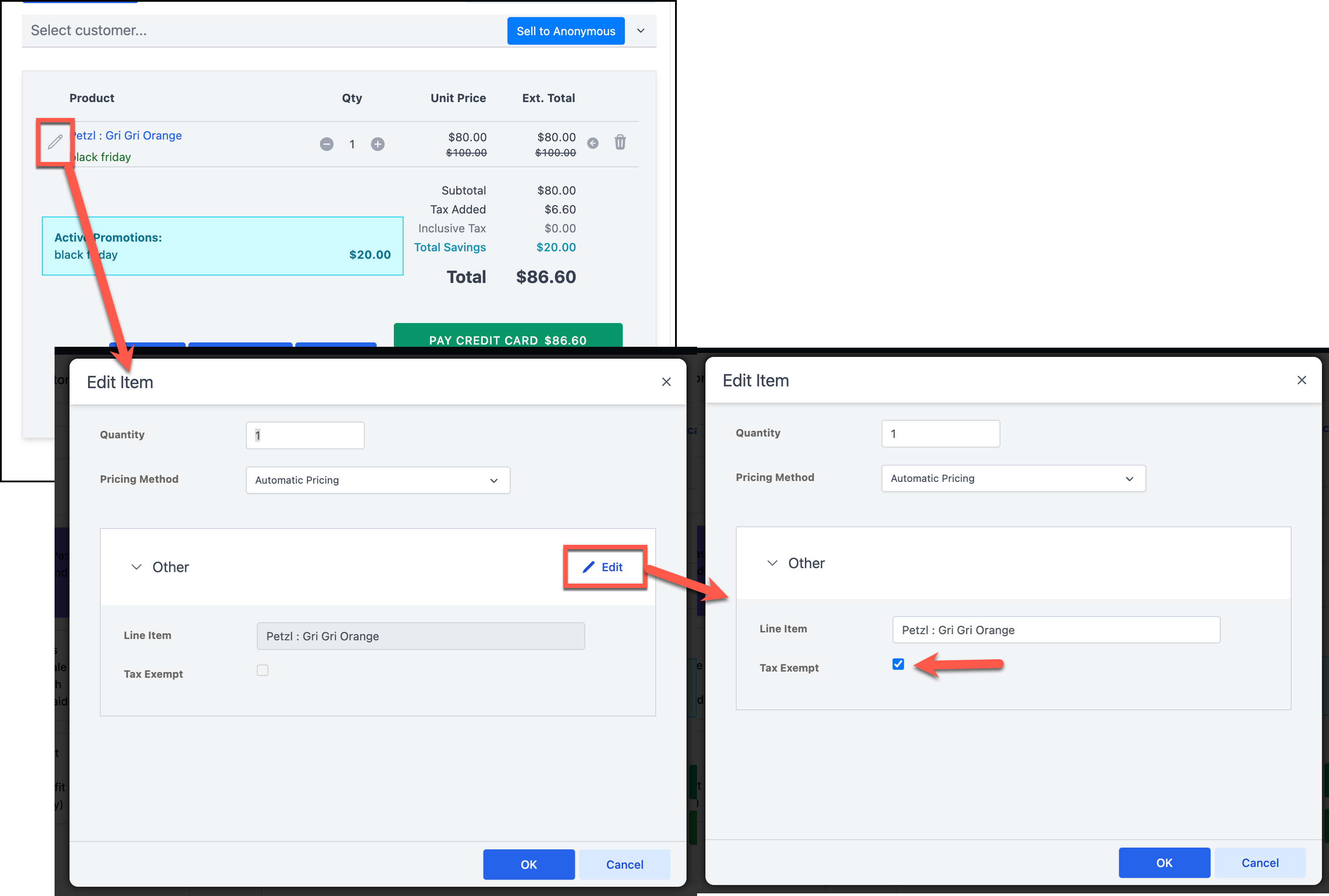Collapse the Other section in right dialog
Image resolution: width=1329 pixels, height=896 pixels.
[772, 563]
